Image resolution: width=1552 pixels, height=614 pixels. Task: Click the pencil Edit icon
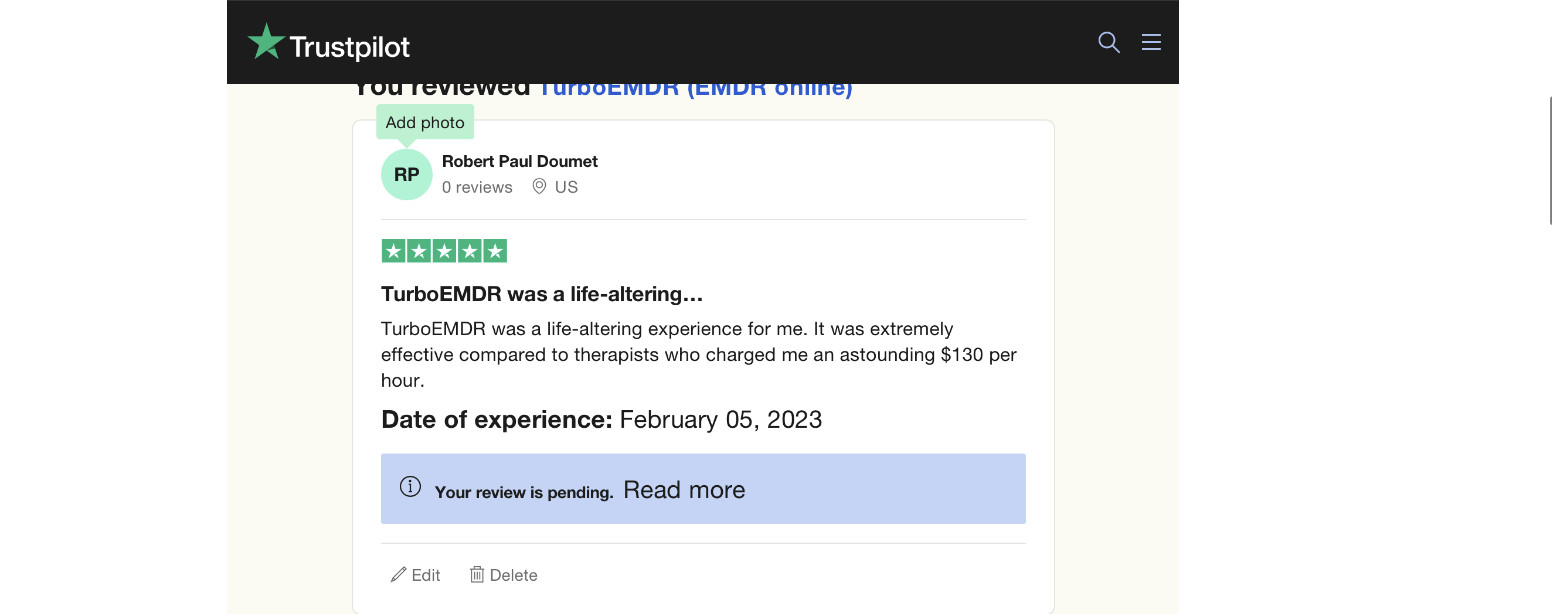pyautogui.click(x=399, y=575)
